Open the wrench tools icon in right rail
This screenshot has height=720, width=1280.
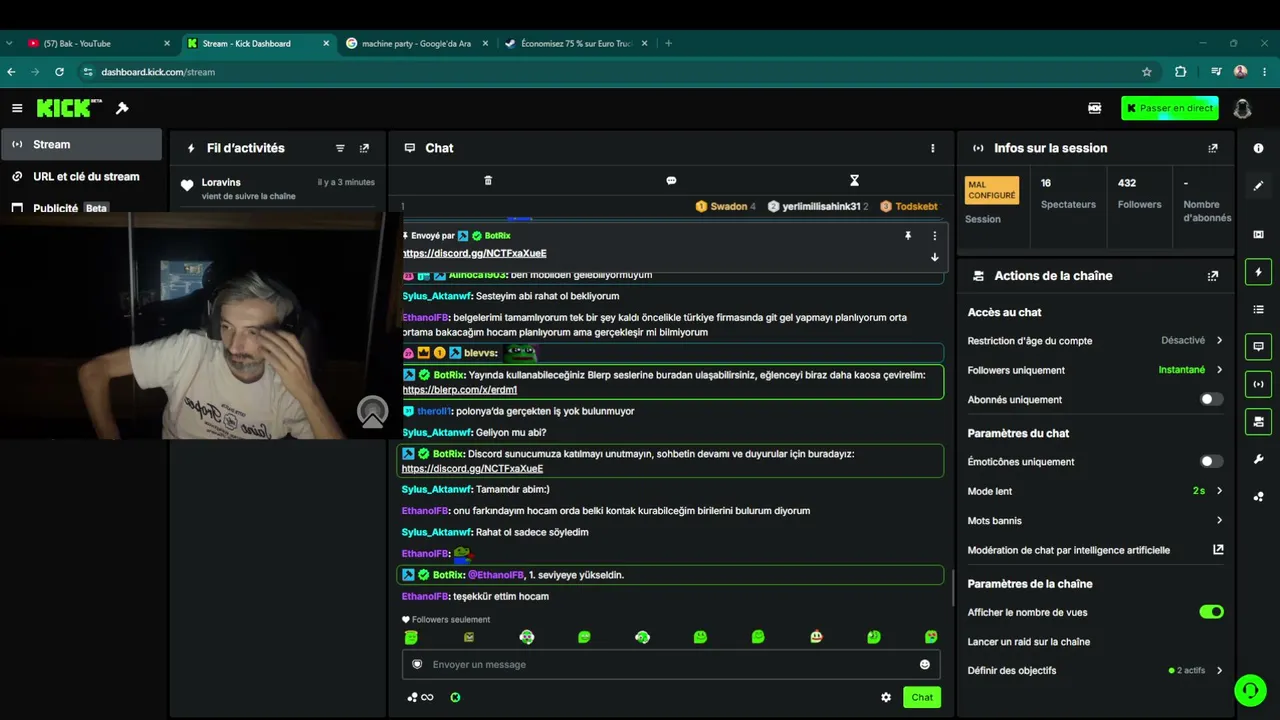point(1258,459)
